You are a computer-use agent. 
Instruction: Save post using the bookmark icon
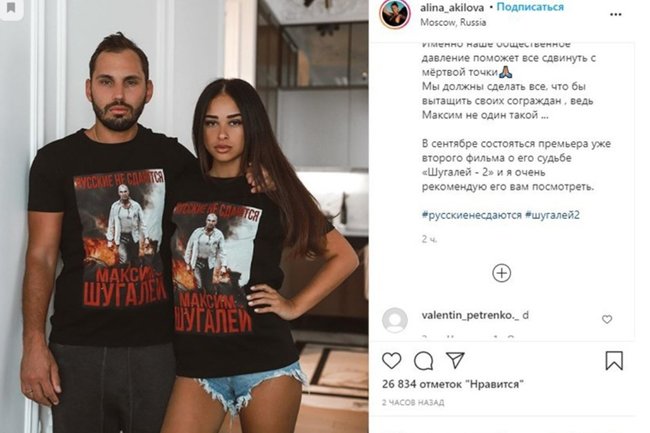point(614,360)
